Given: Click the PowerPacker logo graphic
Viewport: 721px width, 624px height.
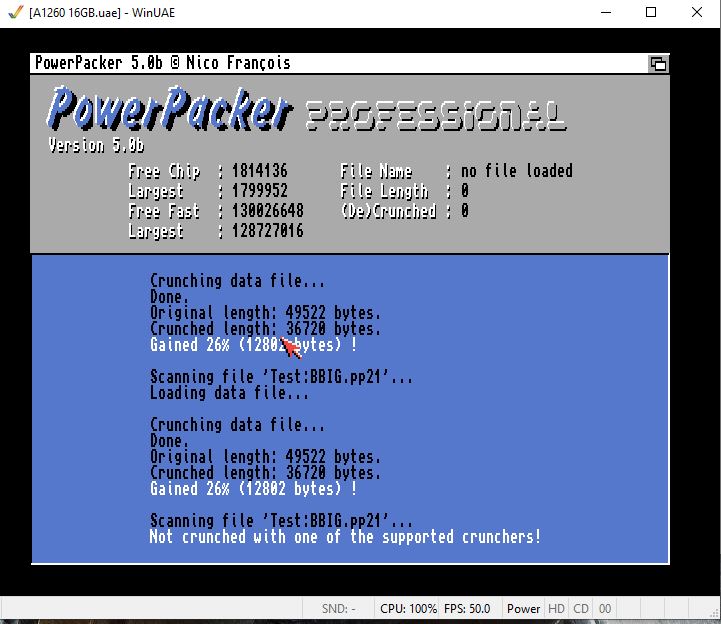Looking at the screenshot, I should pyautogui.click(x=170, y=109).
